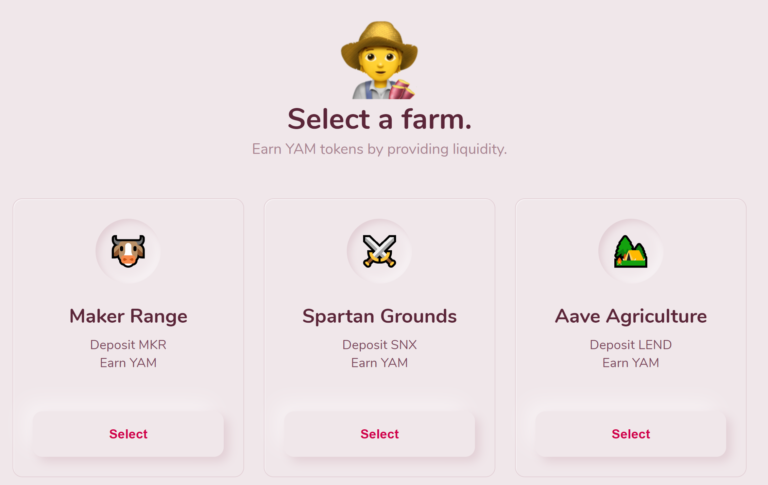Click the farmer emoji at the top

[x=379, y=60]
